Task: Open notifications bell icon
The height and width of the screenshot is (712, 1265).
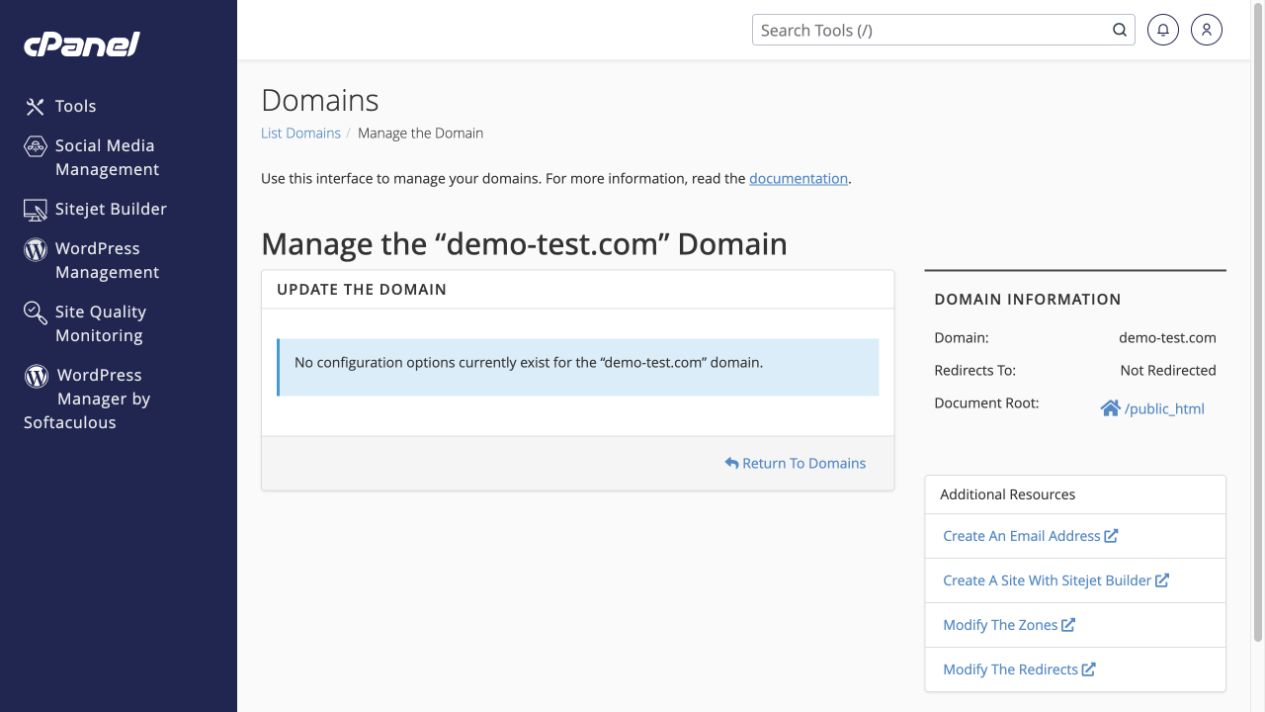Action: [x=1163, y=30]
